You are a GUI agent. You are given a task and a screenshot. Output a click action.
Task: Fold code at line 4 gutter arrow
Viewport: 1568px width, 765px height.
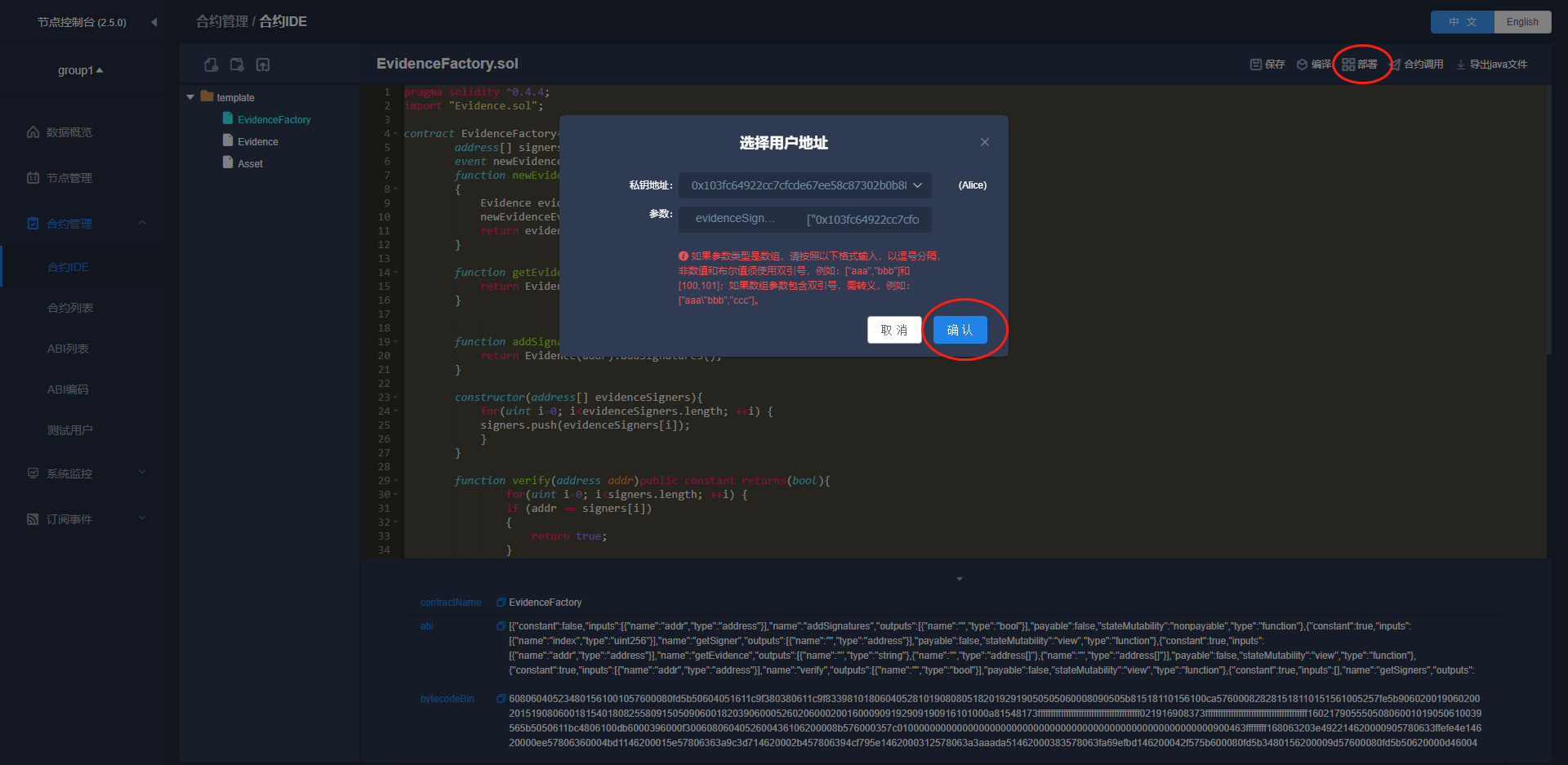click(x=396, y=134)
